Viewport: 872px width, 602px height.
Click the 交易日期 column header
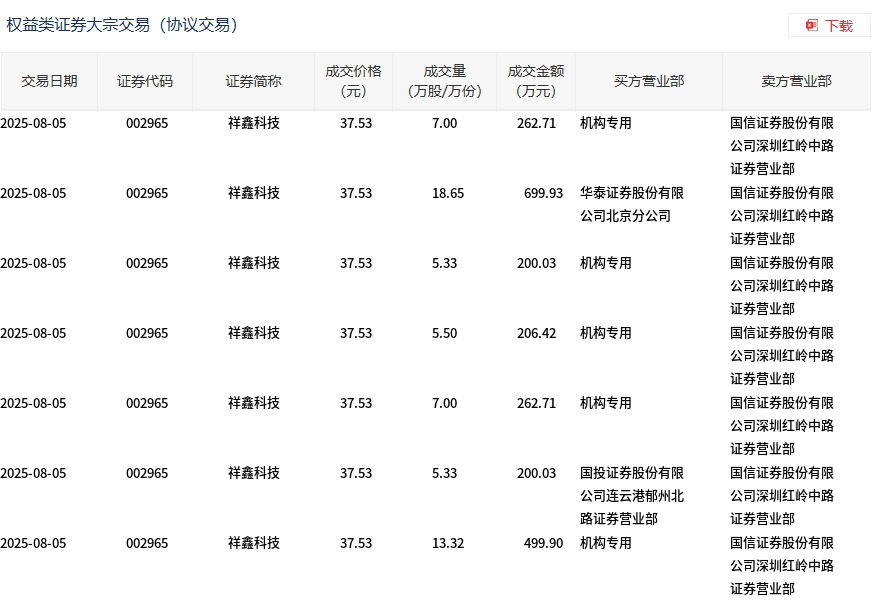[49, 81]
